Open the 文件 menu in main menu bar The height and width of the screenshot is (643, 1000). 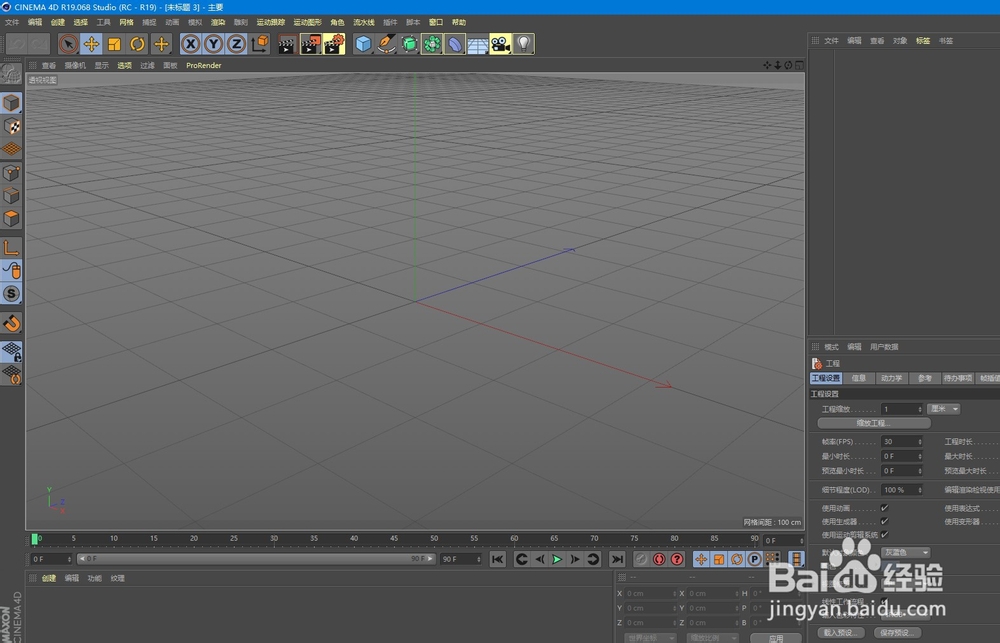[x=12, y=22]
